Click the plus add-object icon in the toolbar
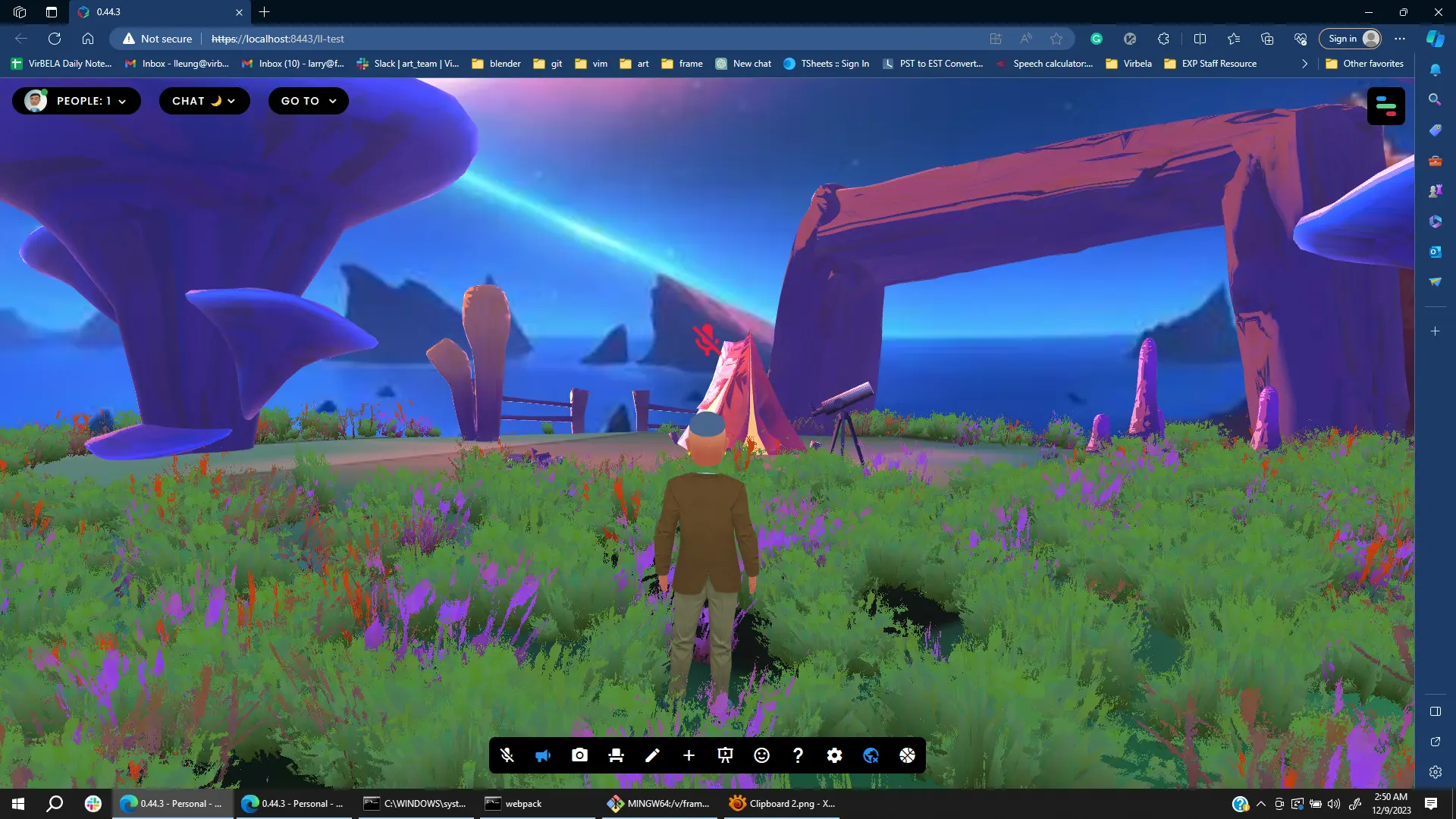Screen dimensions: 1456x819 coord(689,755)
